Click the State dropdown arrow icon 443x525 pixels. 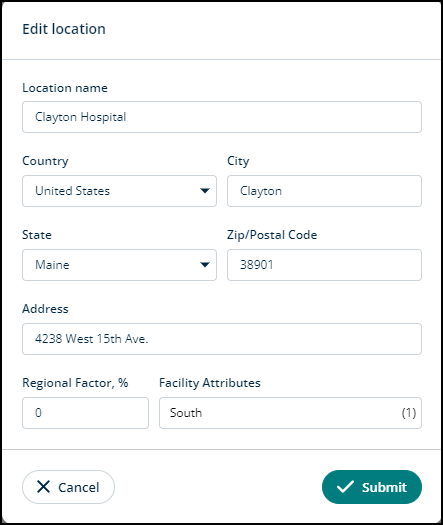click(205, 265)
